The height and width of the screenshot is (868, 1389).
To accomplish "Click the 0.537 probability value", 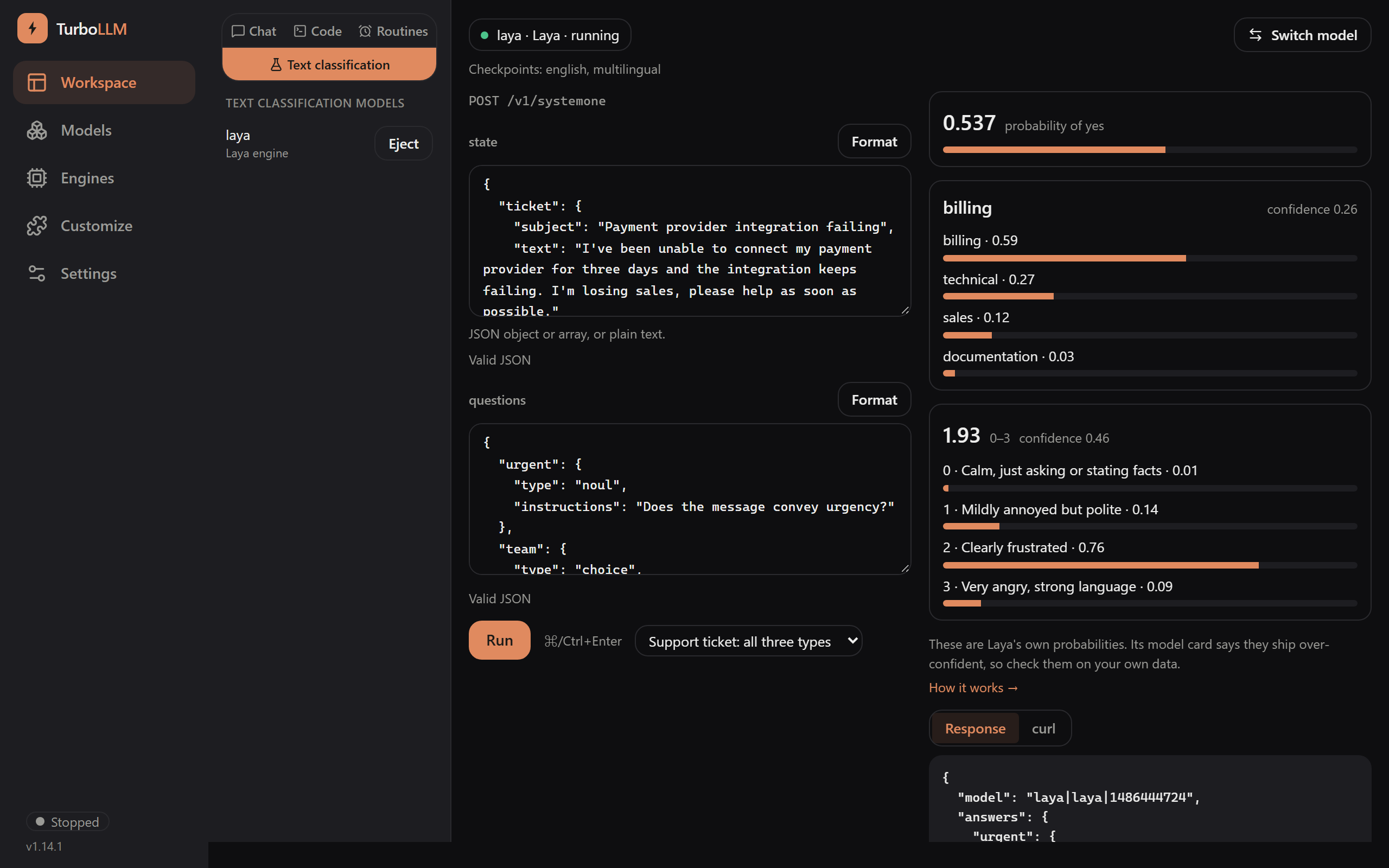I will coord(969,123).
